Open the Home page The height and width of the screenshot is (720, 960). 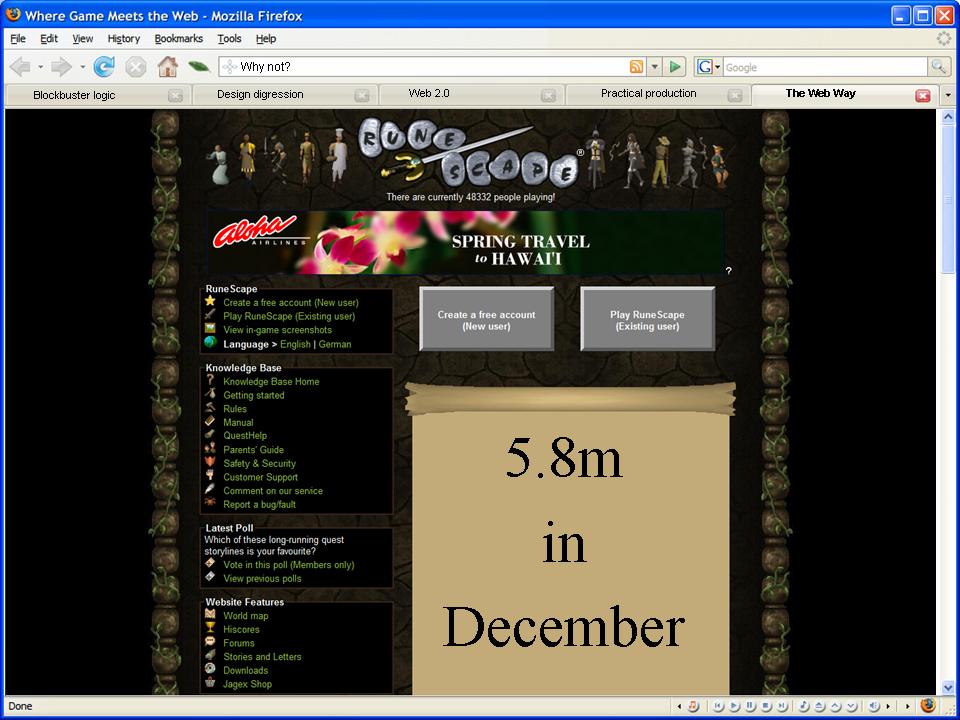pos(168,66)
